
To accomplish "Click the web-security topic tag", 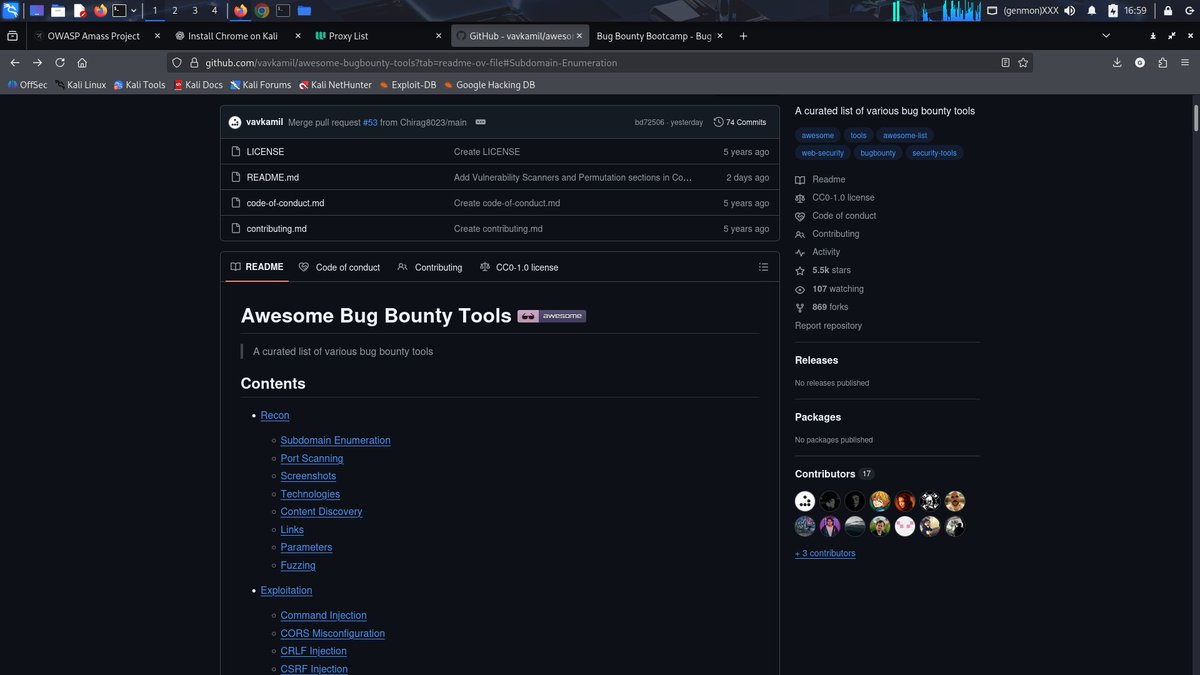I will coord(822,153).
